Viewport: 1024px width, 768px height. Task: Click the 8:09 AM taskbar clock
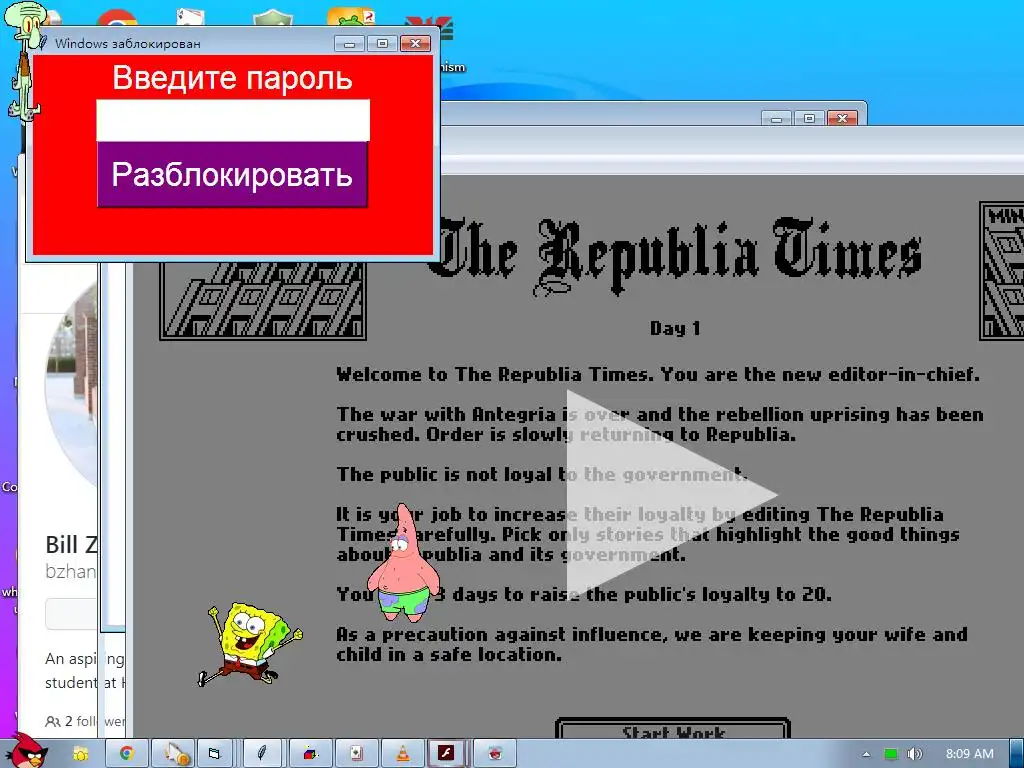(x=970, y=754)
